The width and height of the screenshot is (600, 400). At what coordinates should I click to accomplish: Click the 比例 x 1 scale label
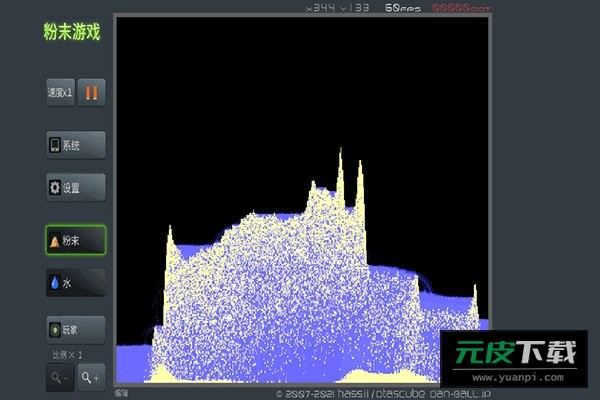(x=67, y=355)
